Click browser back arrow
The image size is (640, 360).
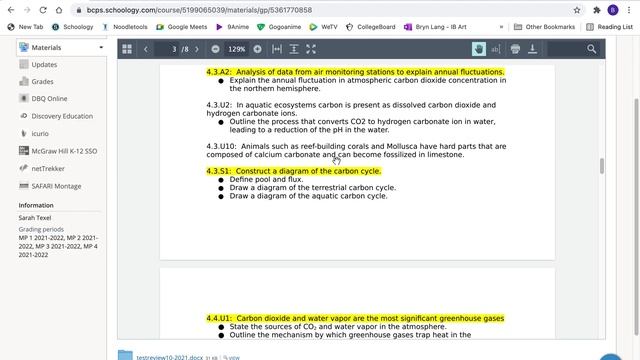pyautogui.click(x=11, y=10)
